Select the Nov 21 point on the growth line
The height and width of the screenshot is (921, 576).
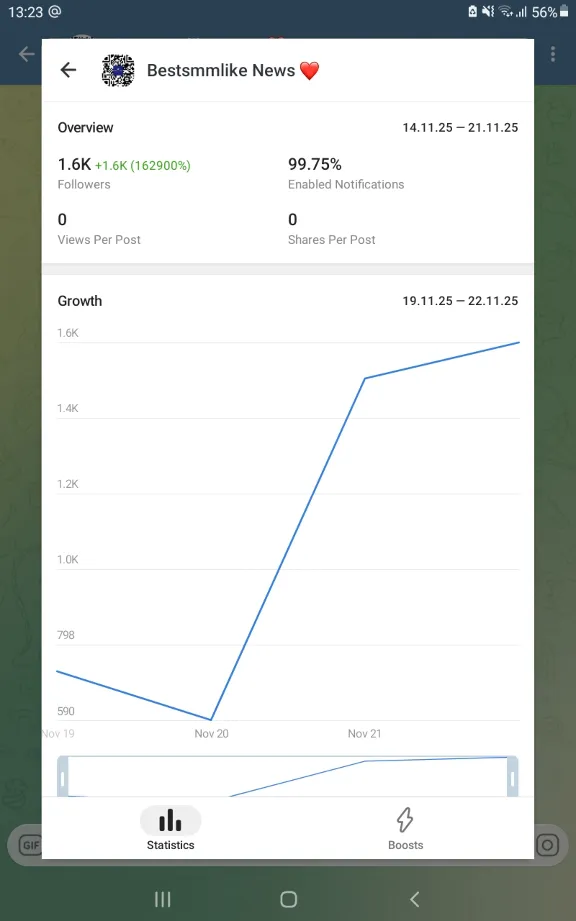pos(365,378)
